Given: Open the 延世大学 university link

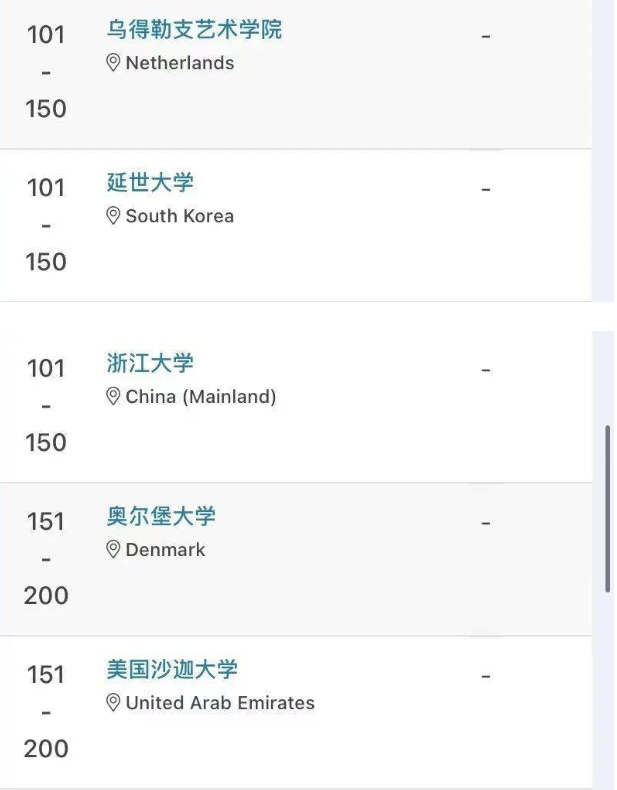Looking at the screenshot, I should point(150,182).
